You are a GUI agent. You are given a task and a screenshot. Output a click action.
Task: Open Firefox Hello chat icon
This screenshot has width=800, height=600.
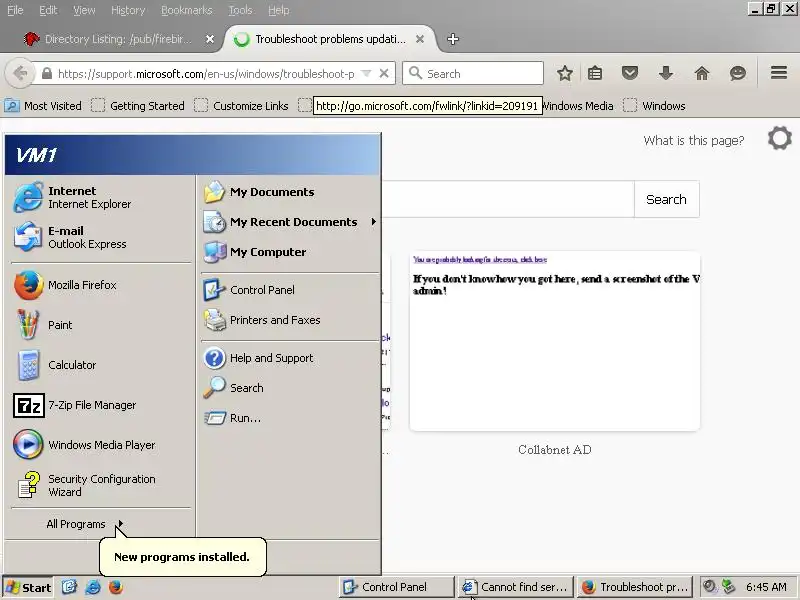click(x=737, y=73)
